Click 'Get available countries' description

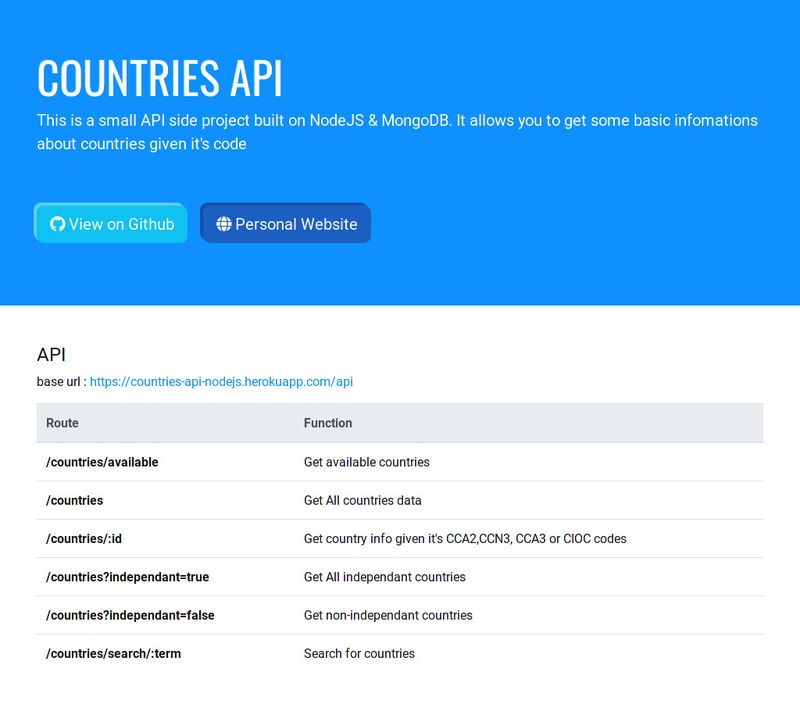[x=367, y=462]
